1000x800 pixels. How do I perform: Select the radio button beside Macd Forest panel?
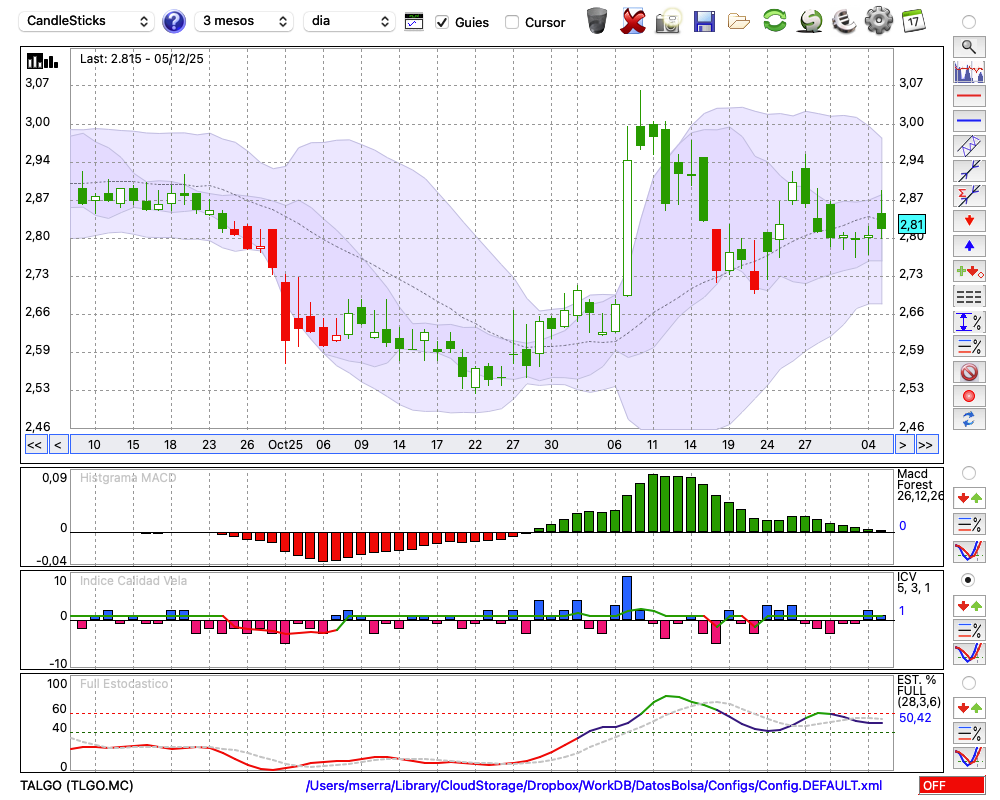coord(968,472)
